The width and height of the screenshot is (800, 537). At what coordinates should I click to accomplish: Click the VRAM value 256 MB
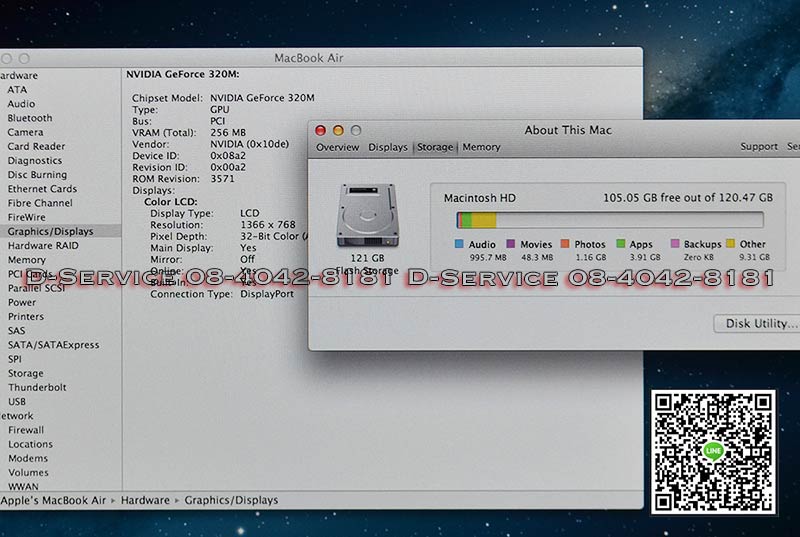pyautogui.click(x=228, y=133)
